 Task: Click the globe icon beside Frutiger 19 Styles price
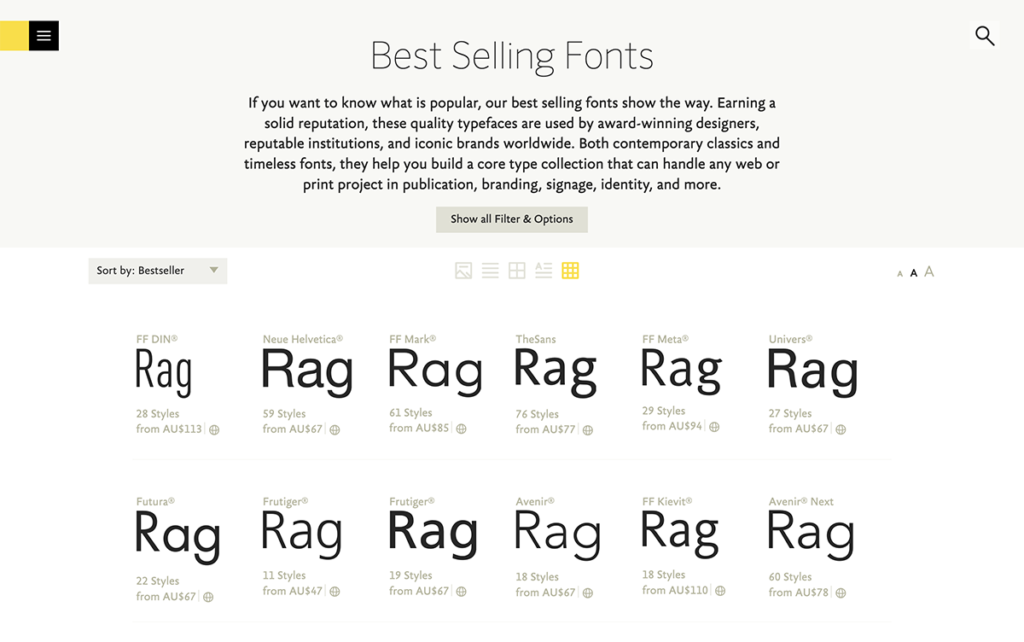tap(461, 591)
